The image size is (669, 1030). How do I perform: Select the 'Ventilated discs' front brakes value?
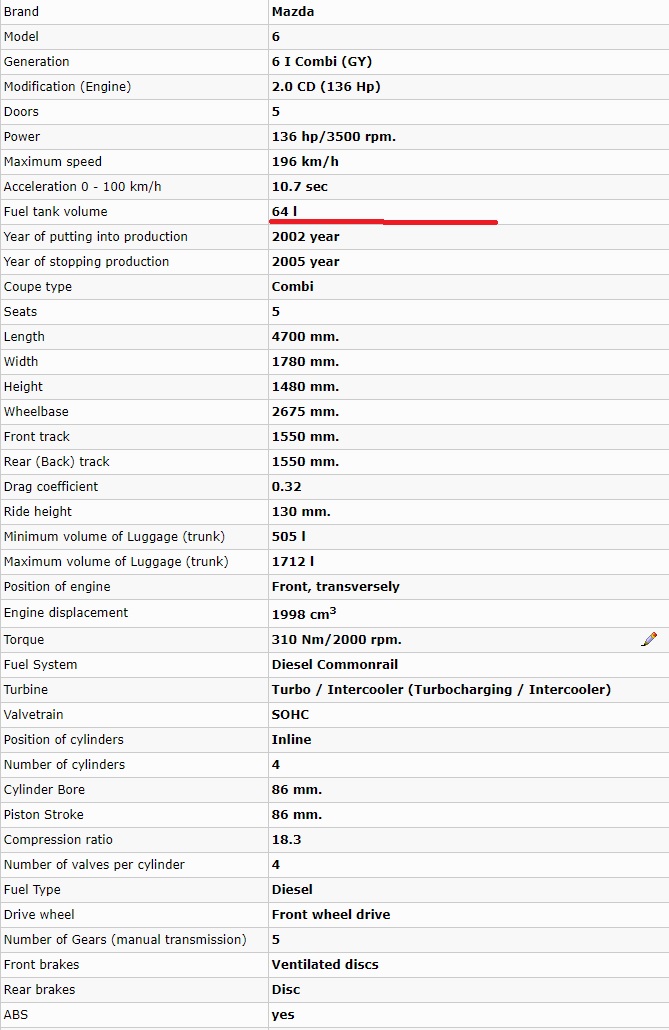[x=325, y=964]
